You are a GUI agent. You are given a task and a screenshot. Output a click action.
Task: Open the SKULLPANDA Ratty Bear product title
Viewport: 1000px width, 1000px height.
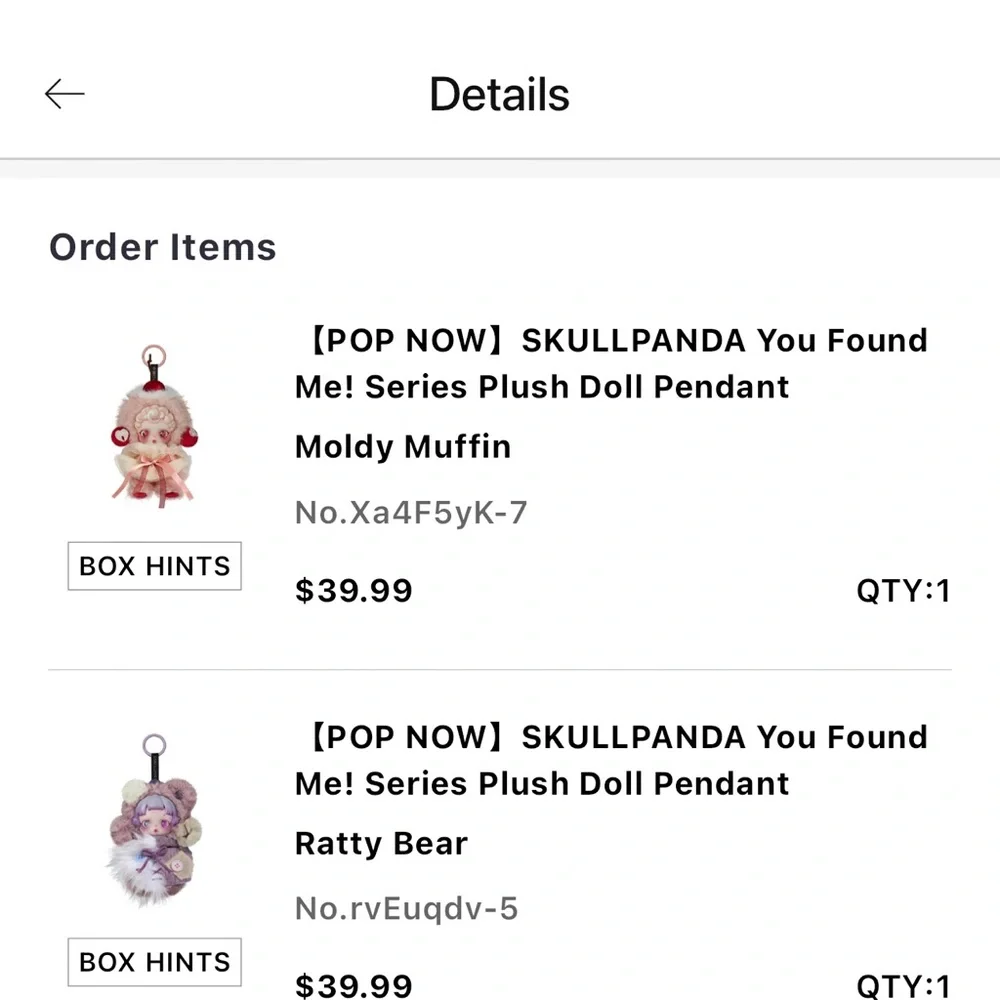pyautogui.click(x=610, y=760)
